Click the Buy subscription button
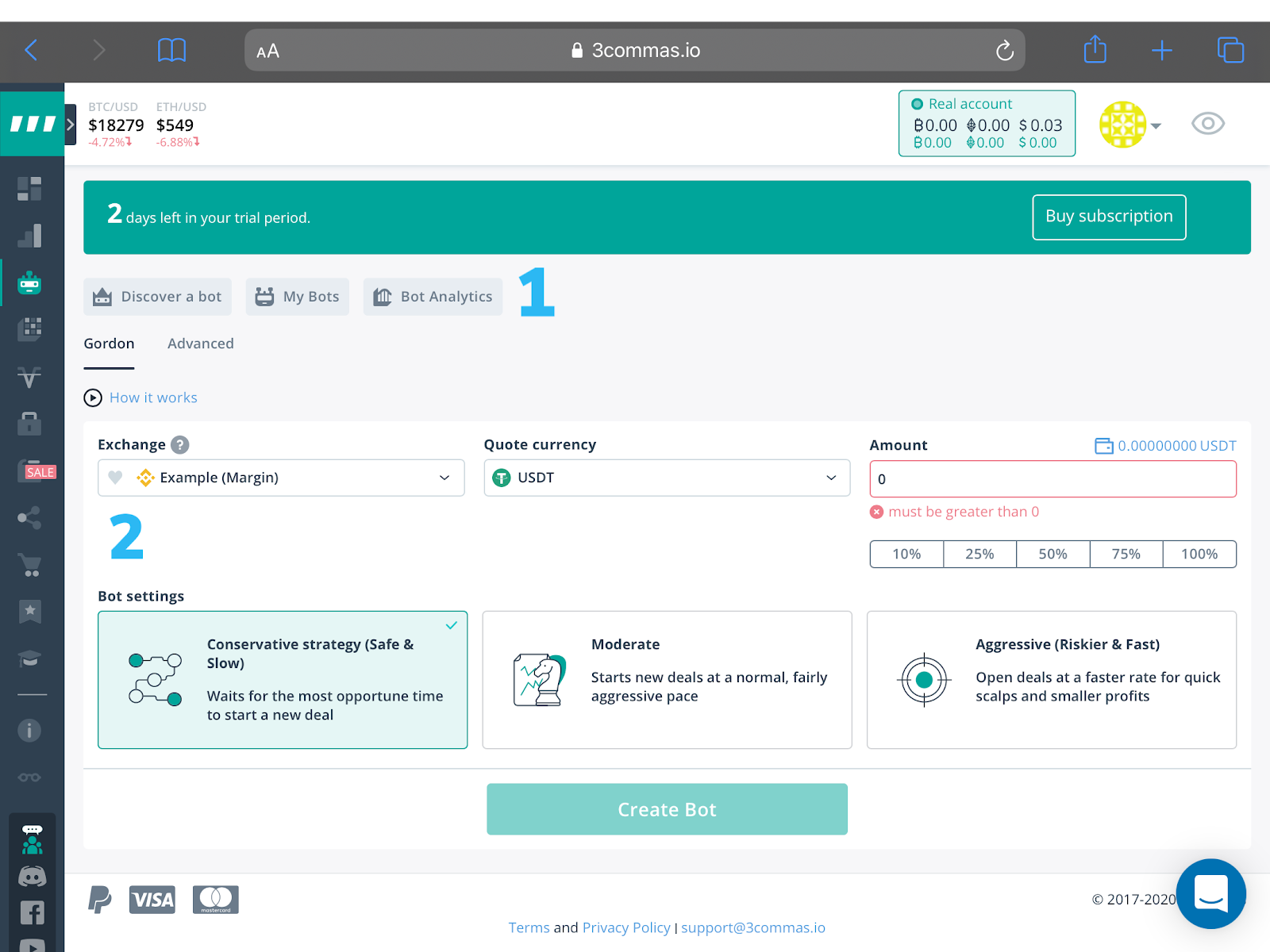Image resolution: width=1270 pixels, height=952 pixels. (x=1109, y=217)
